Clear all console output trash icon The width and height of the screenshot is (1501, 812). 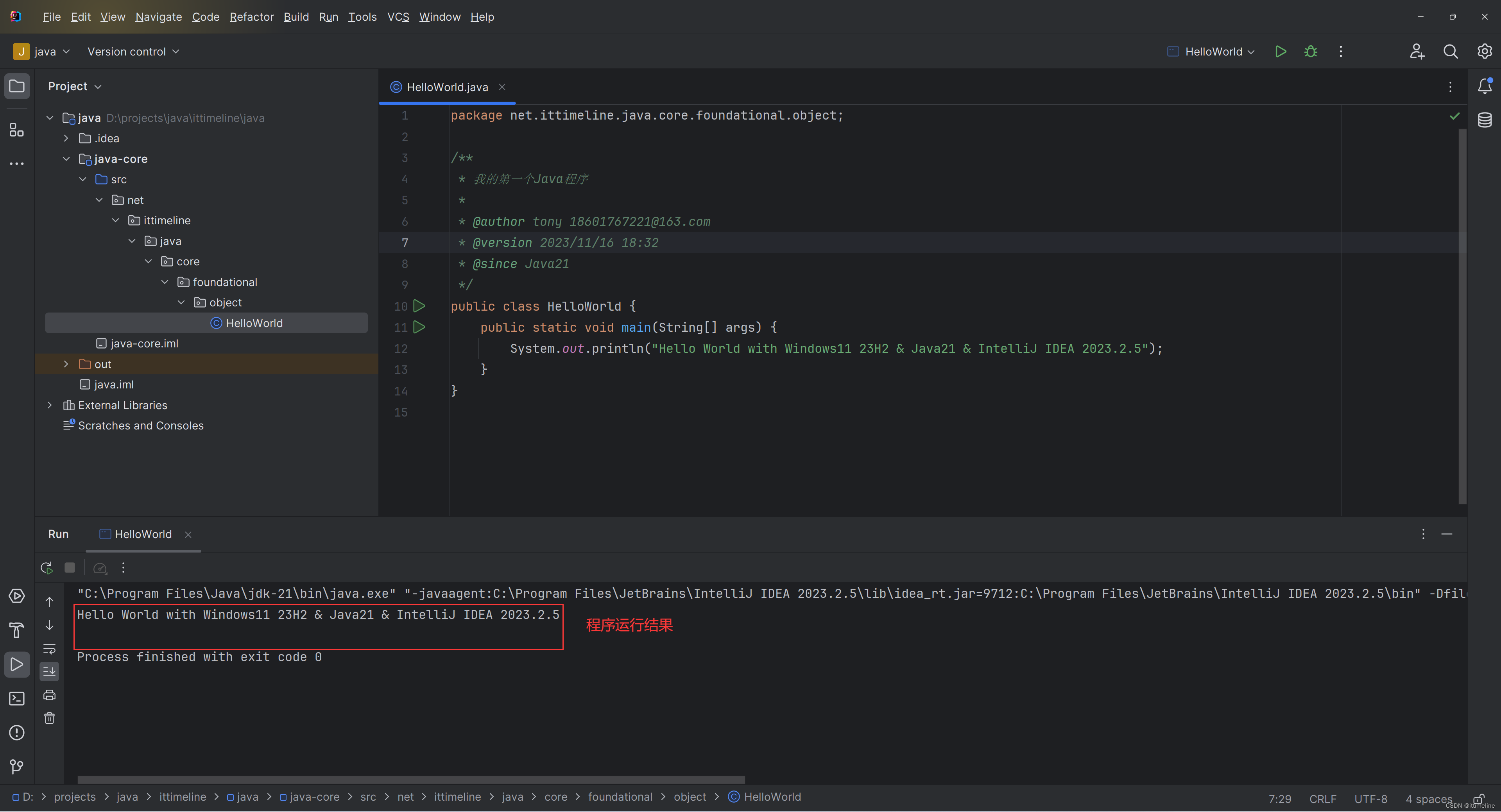click(50, 718)
